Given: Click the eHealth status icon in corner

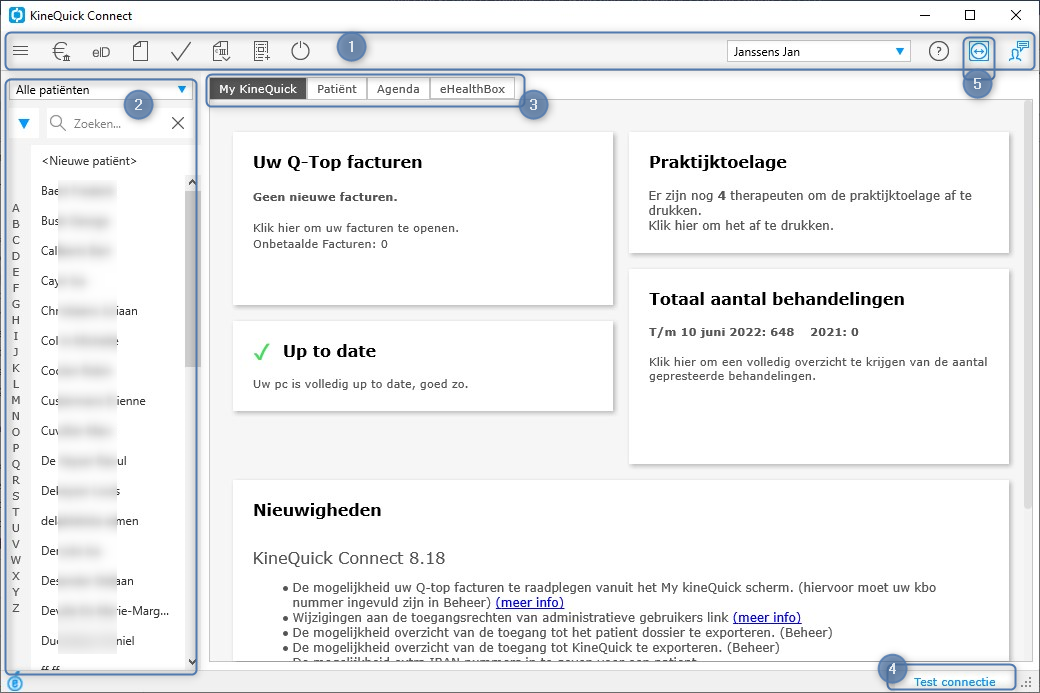Looking at the screenshot, I should (x=14, y=683).
